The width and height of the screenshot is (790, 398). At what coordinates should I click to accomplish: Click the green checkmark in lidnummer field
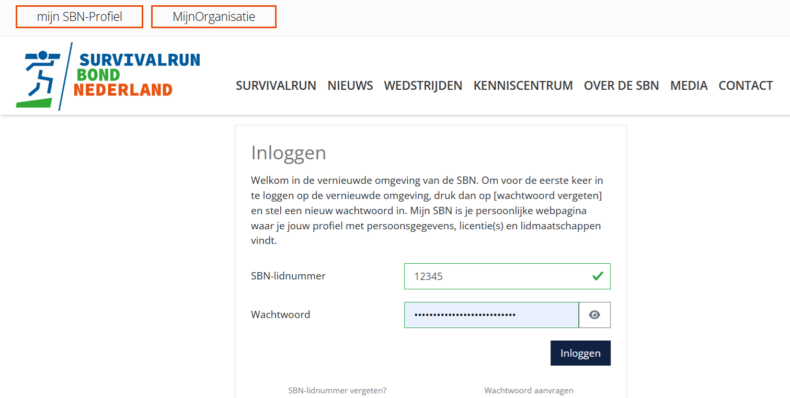tap(598, 276)
